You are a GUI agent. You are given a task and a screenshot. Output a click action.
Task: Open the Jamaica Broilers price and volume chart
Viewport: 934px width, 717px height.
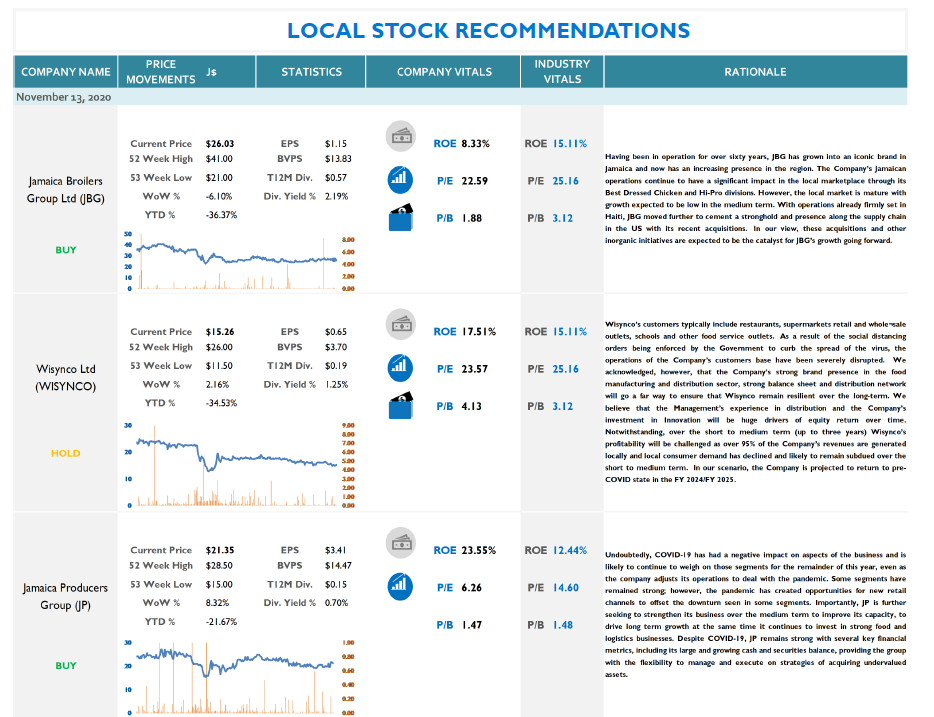point(239,261)
